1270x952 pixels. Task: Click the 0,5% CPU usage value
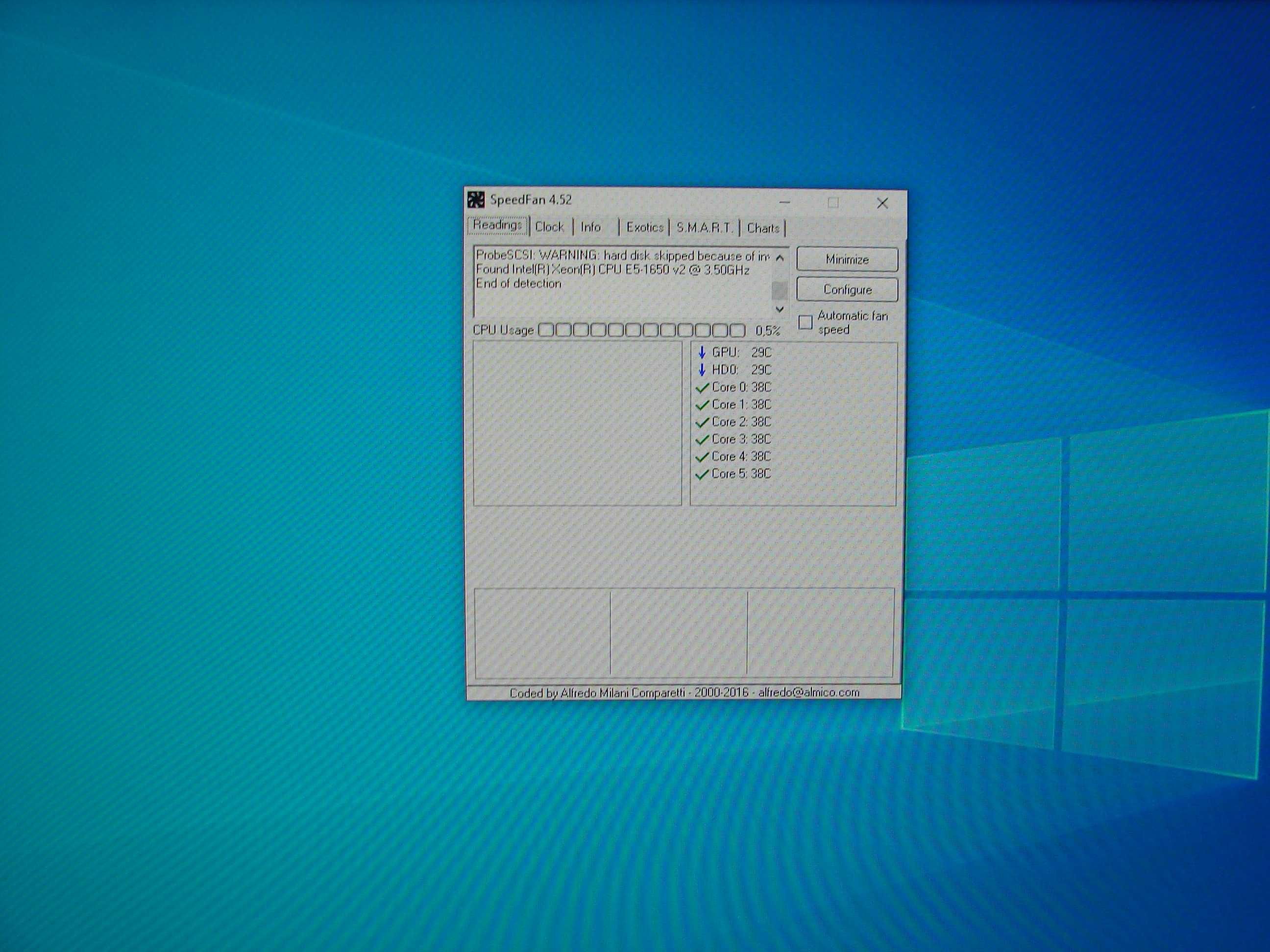(x=768, y=331)
